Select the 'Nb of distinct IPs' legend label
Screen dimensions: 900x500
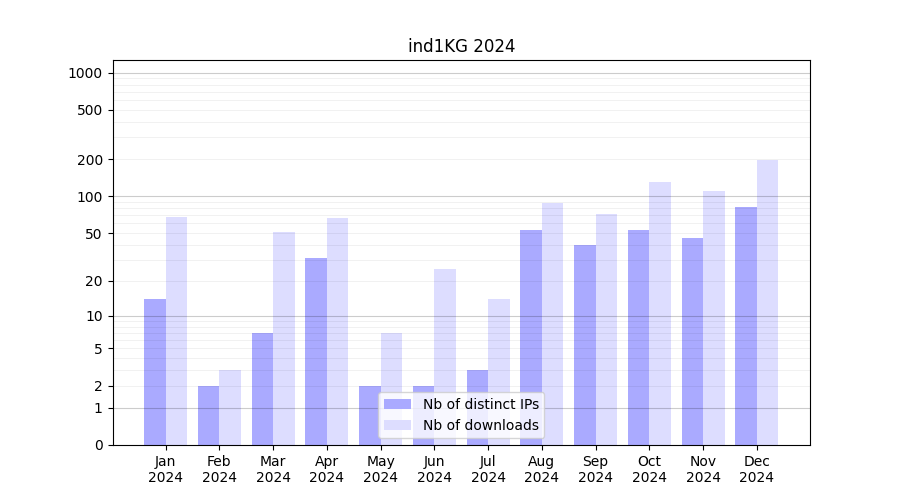point(480,404)
